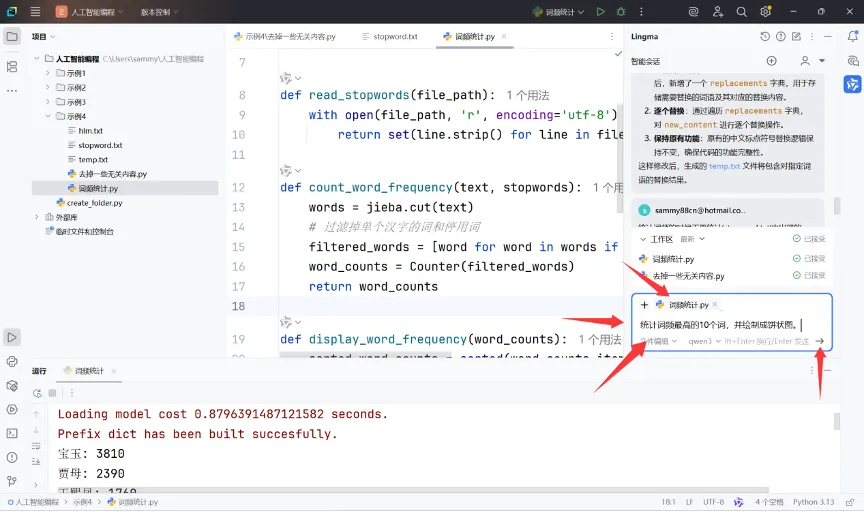Click the UTF-8 encoding in status bar
Image resolution: width=864 pixels, height=512 pixels.
tap(713, 502)
